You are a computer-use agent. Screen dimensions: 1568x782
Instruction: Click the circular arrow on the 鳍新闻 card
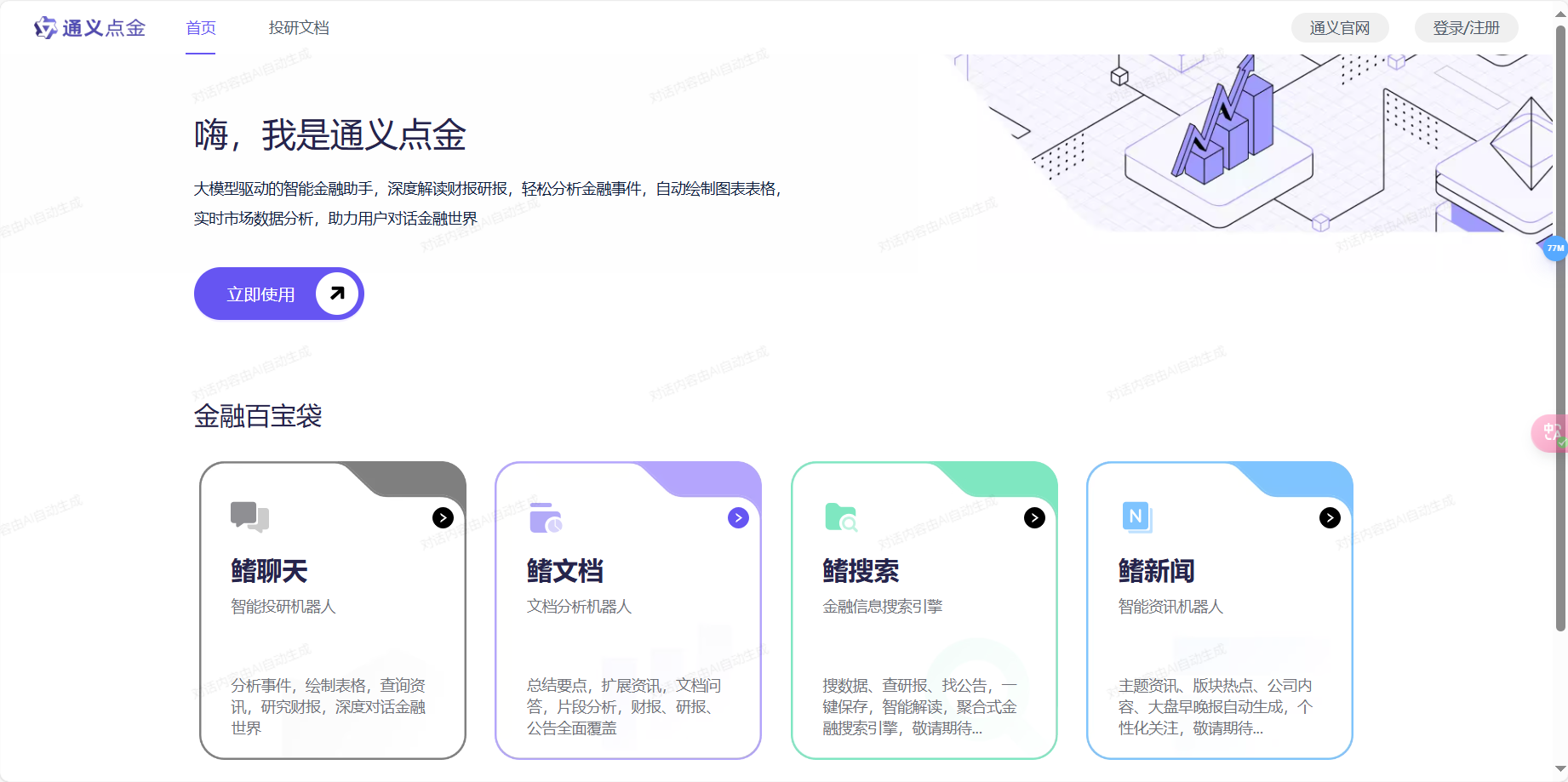coord(1330,517)
